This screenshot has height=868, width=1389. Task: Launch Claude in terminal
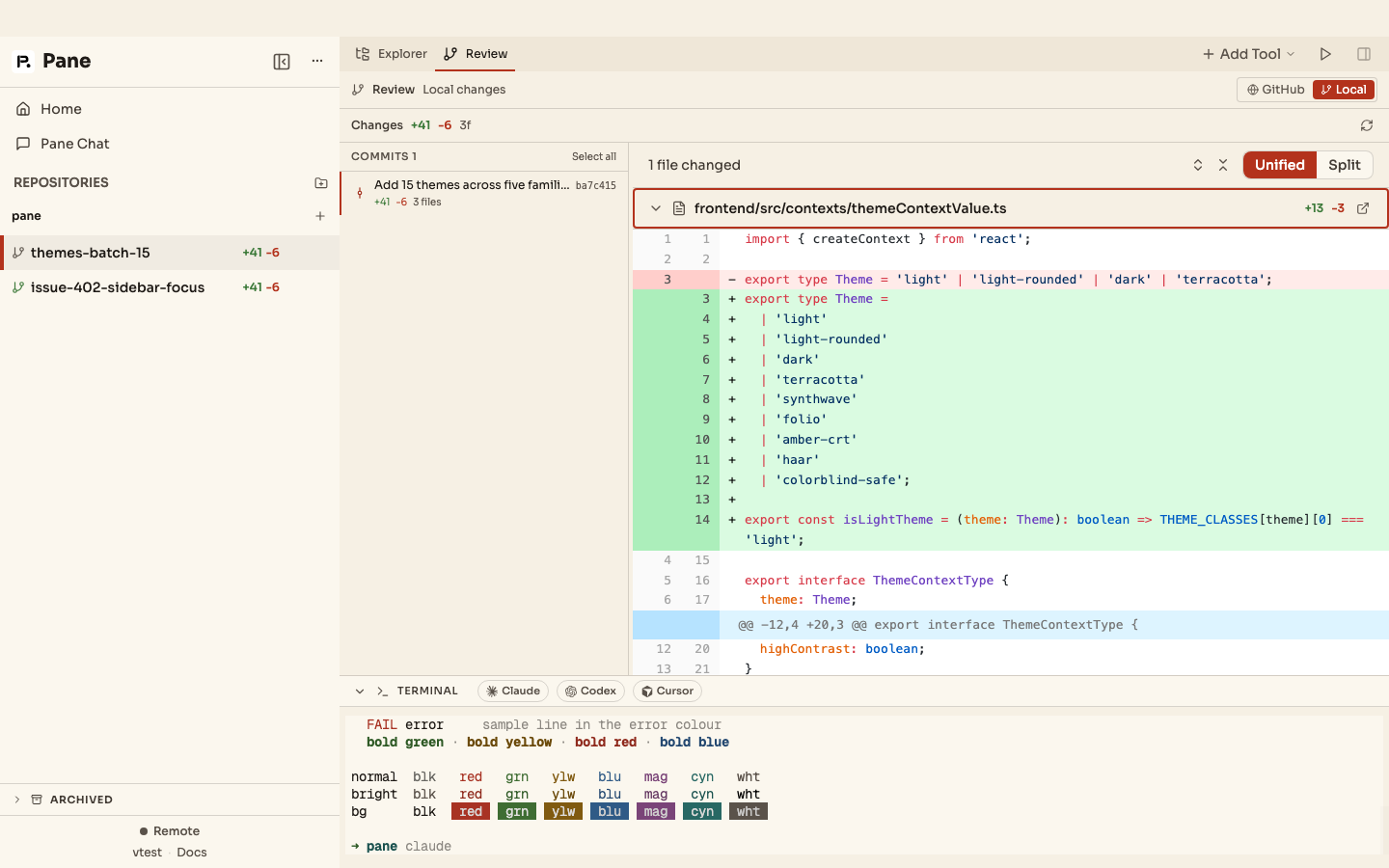513,692
